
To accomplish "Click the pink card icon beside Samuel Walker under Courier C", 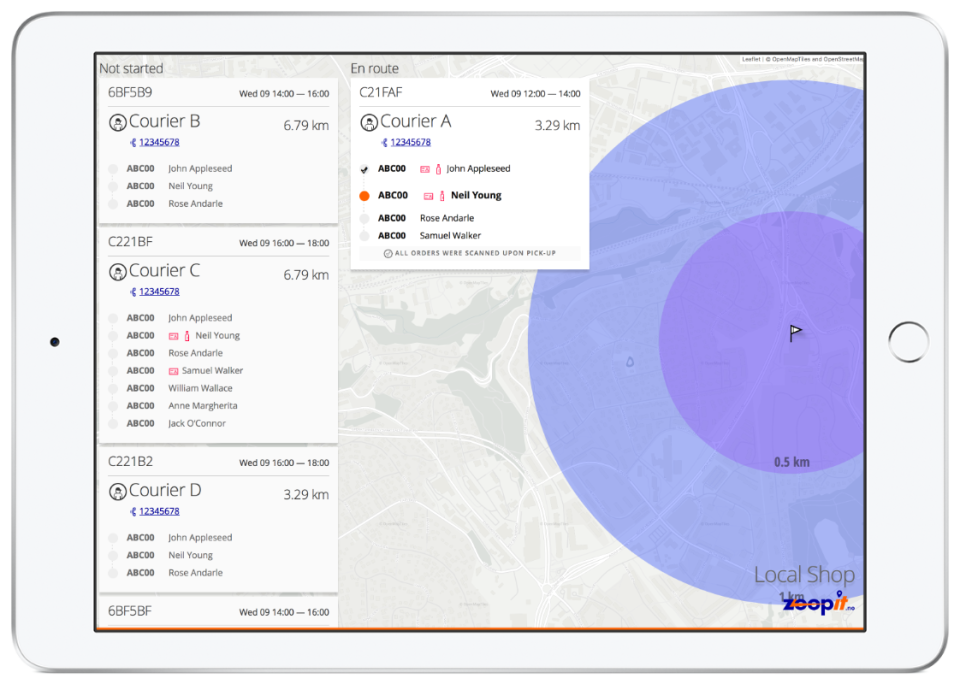I will pyautogui.click(x=173, y=371).
